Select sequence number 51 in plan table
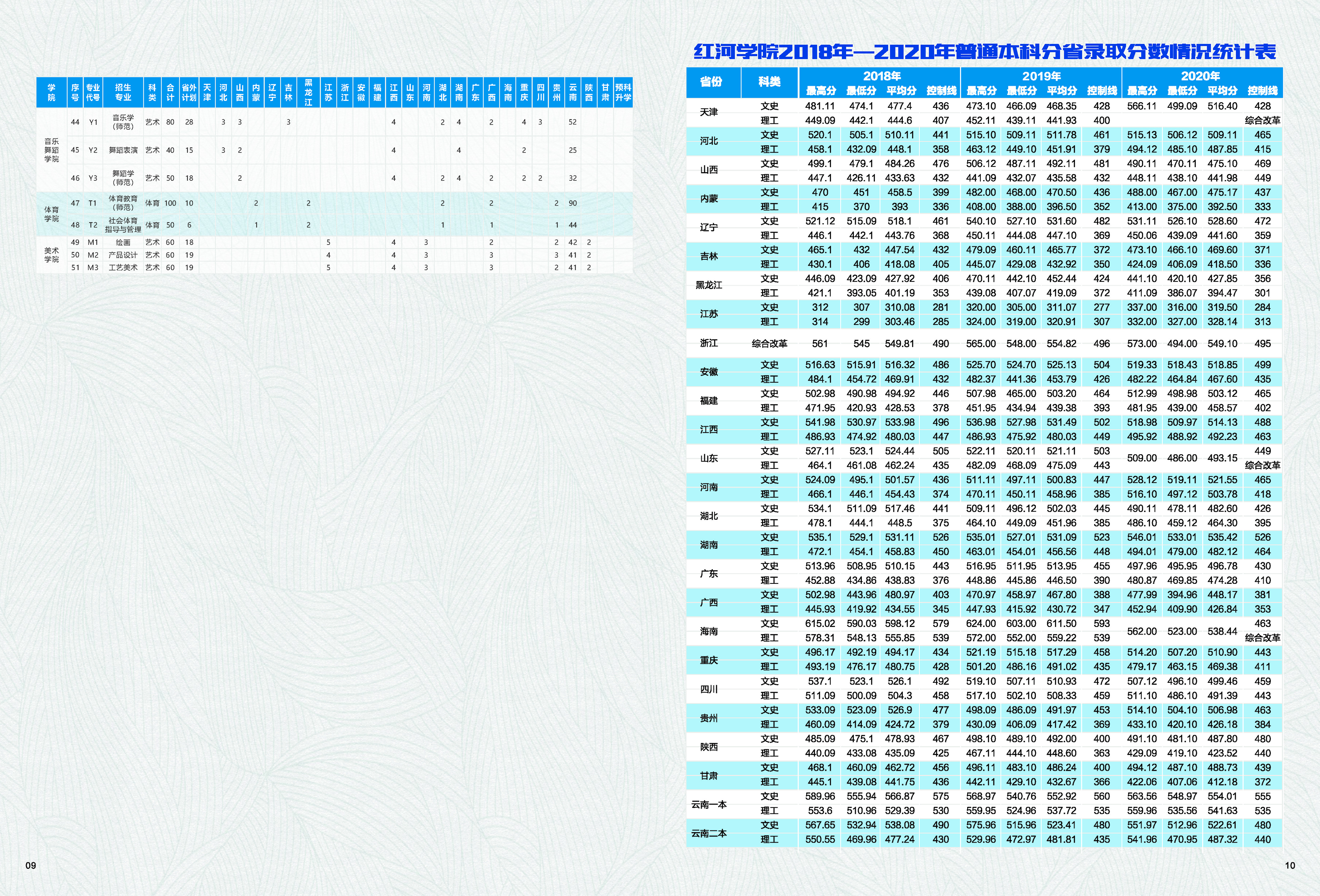The height and width of the screenshot is (896, 1320). pos(75,267)
